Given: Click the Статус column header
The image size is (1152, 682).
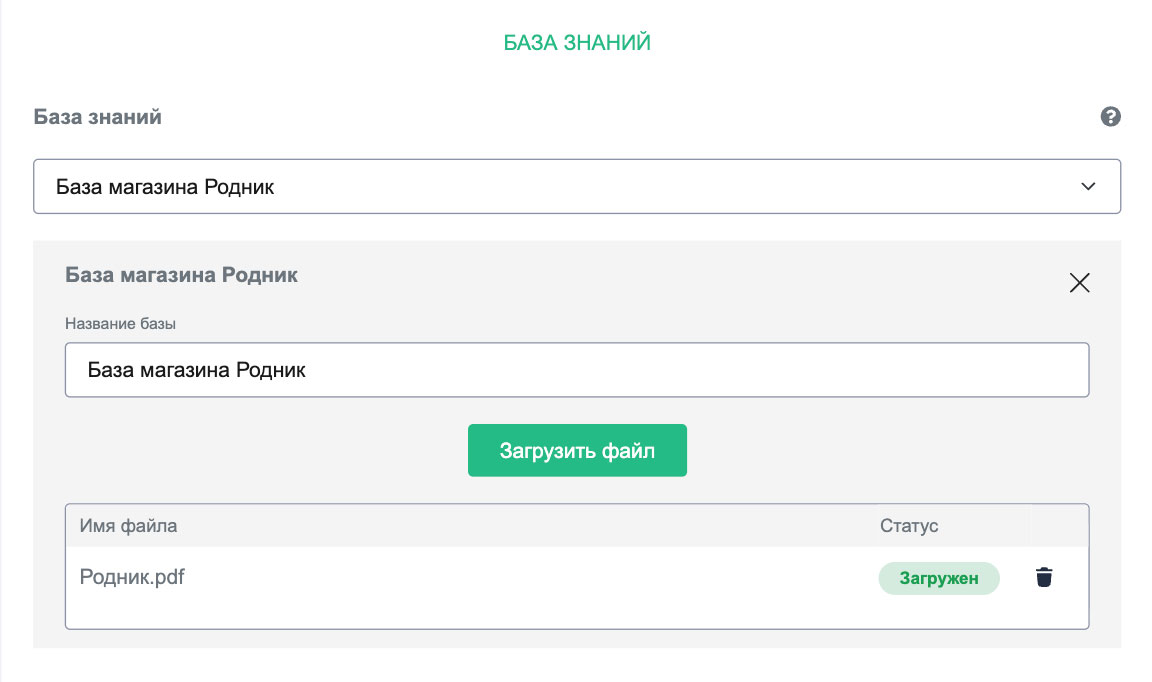Looking at the screenshot, I should pos(909,525).
